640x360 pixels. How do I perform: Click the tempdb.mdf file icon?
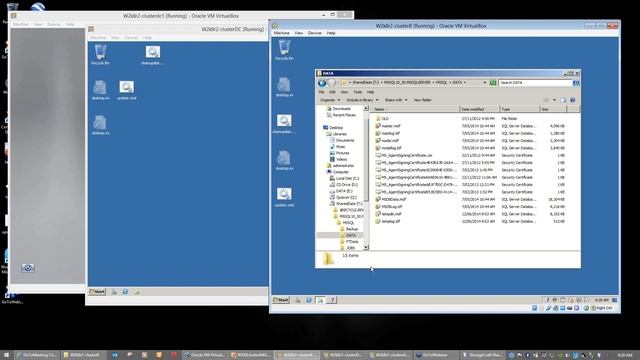point(378,214)
